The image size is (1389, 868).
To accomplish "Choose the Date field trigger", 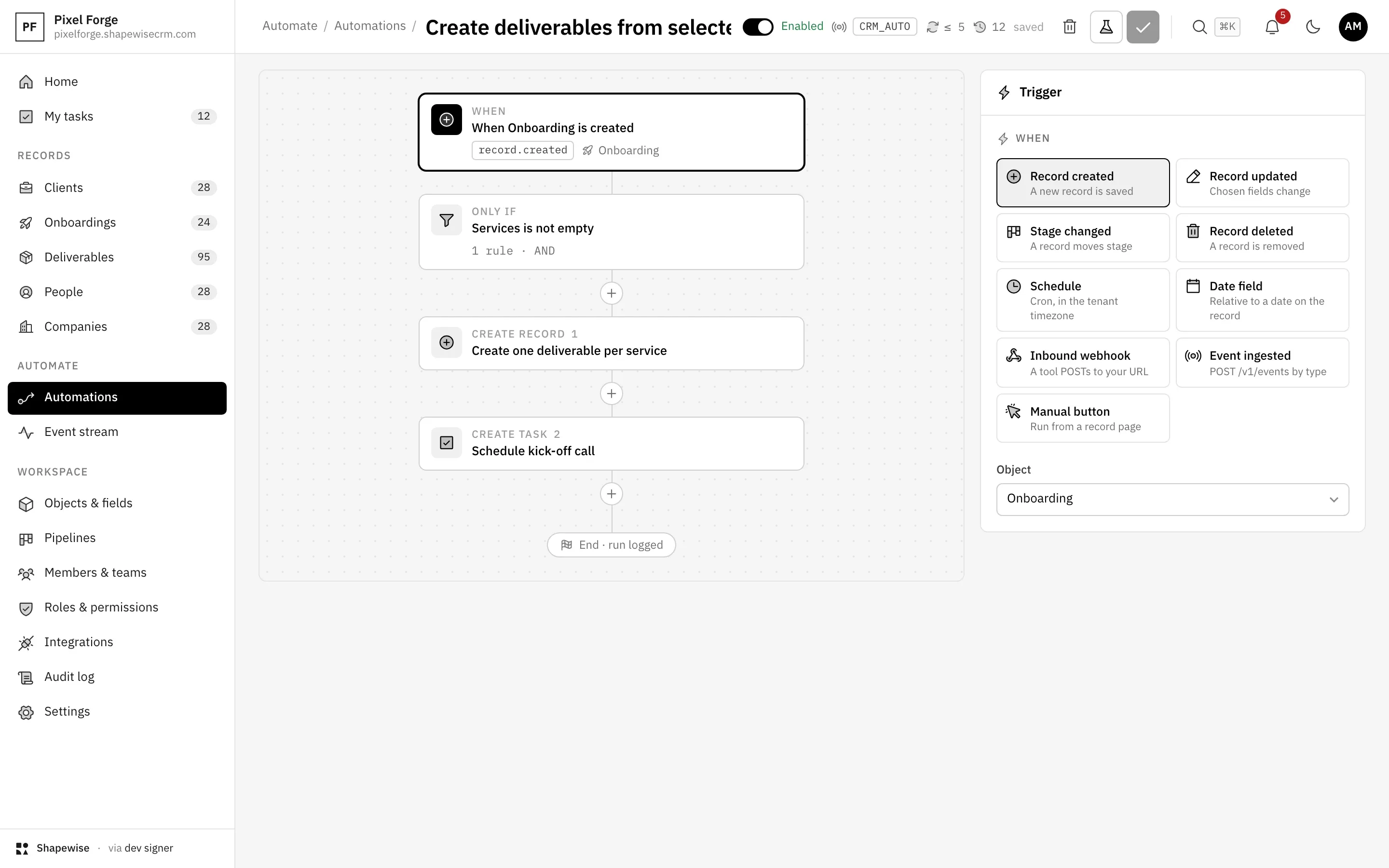I will [1262, 299].
